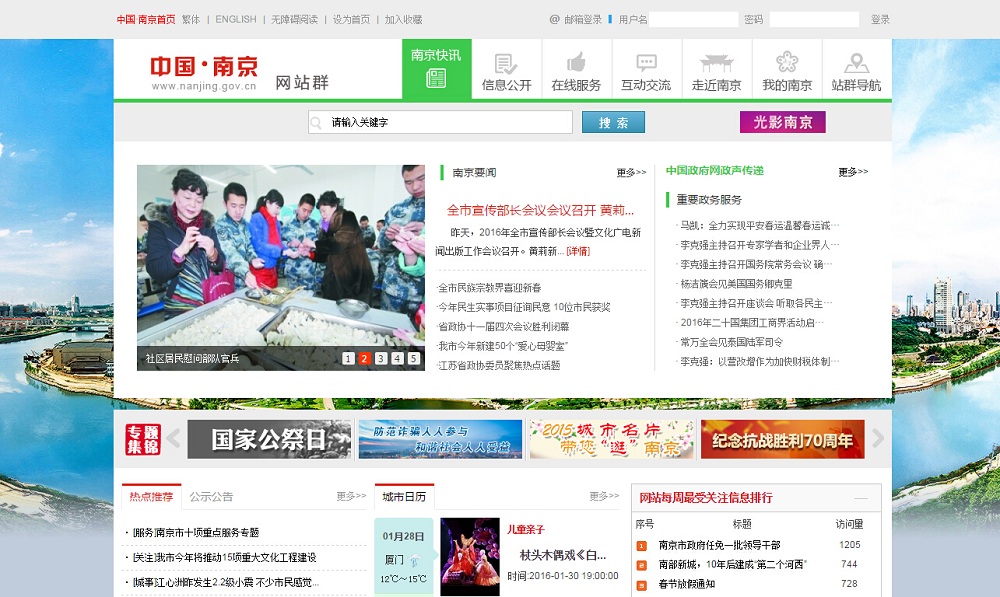This screenshot has height=597, width=1000.
Task: Focus the 密码 input field
Action: (x=814, y=20)
